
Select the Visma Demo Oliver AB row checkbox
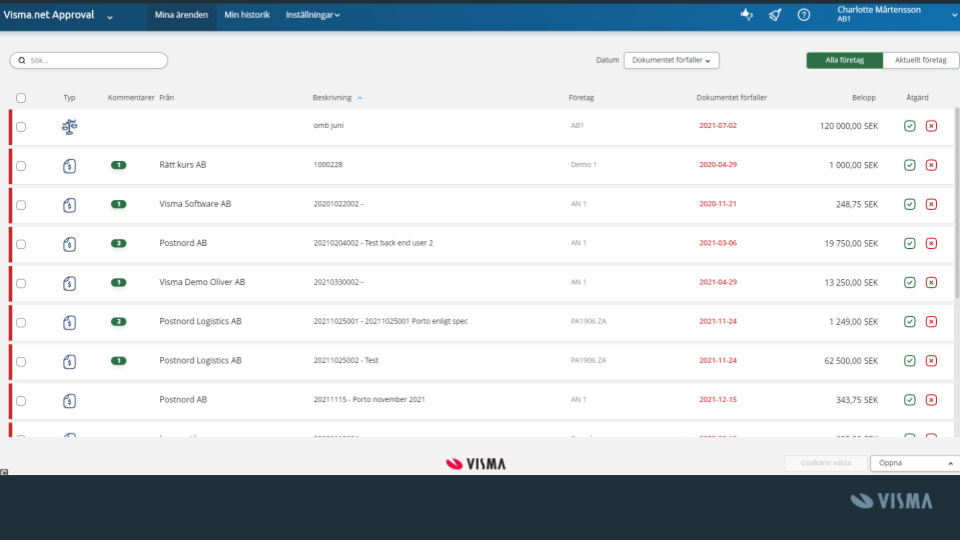pos(21,283)
